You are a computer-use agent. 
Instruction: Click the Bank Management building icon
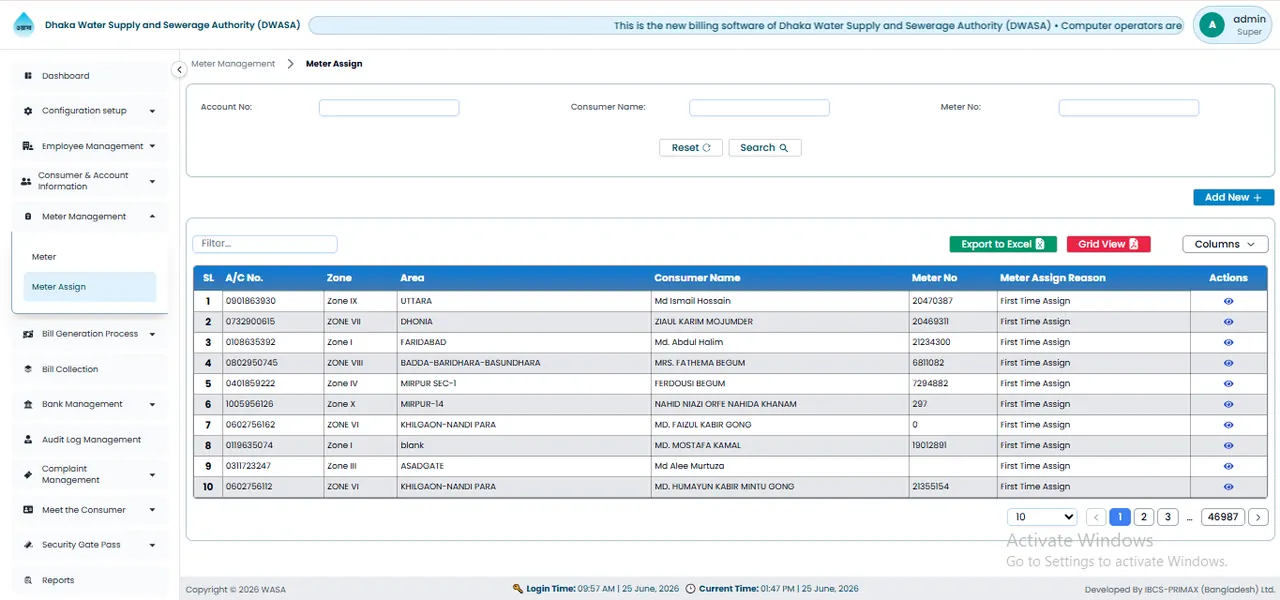29,405
